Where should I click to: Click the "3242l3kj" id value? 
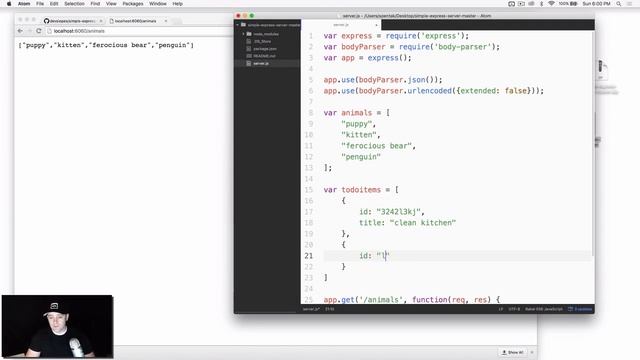[x=398, y=211]
